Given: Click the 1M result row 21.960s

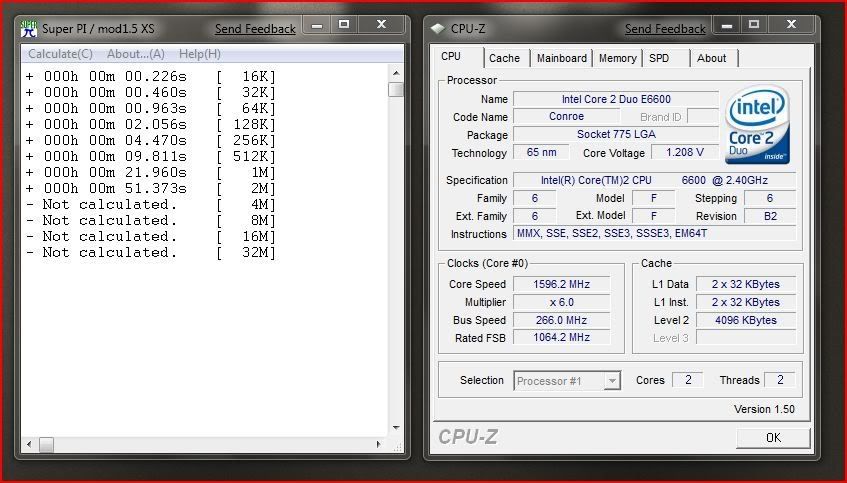Looking at the screenshot, I should click(151, 172).
